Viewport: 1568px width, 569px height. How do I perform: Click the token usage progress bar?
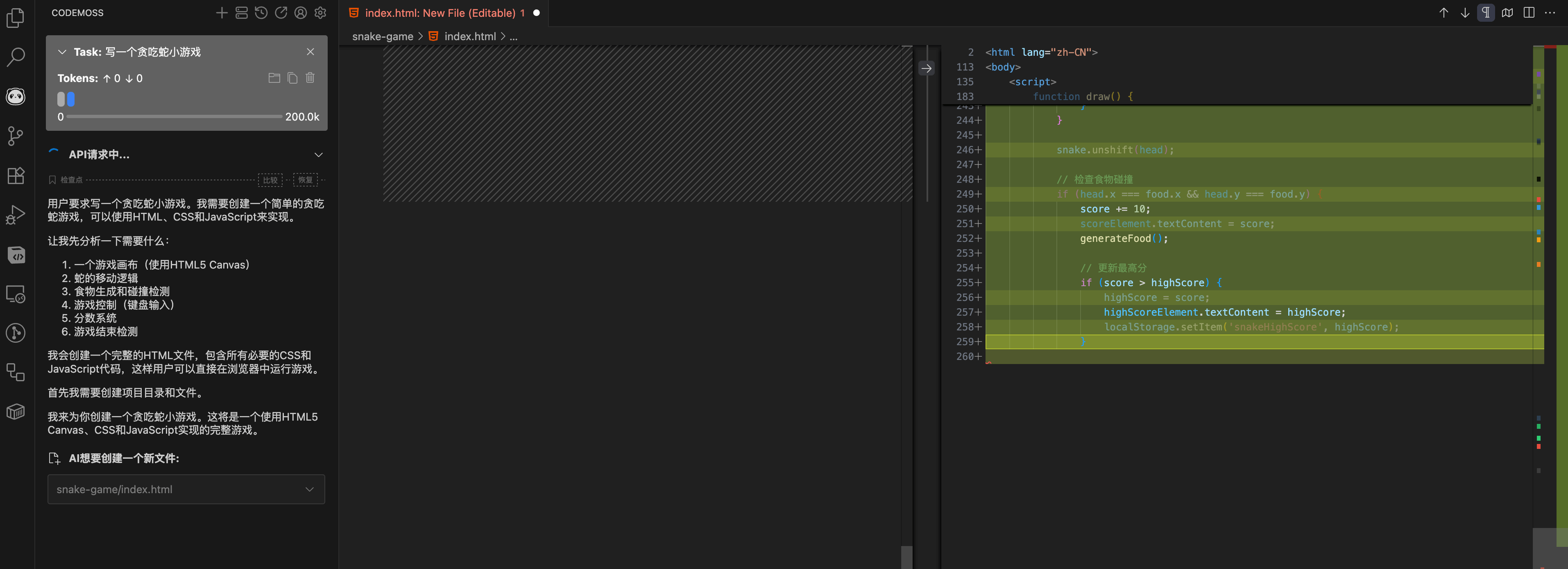pos(174,116)
